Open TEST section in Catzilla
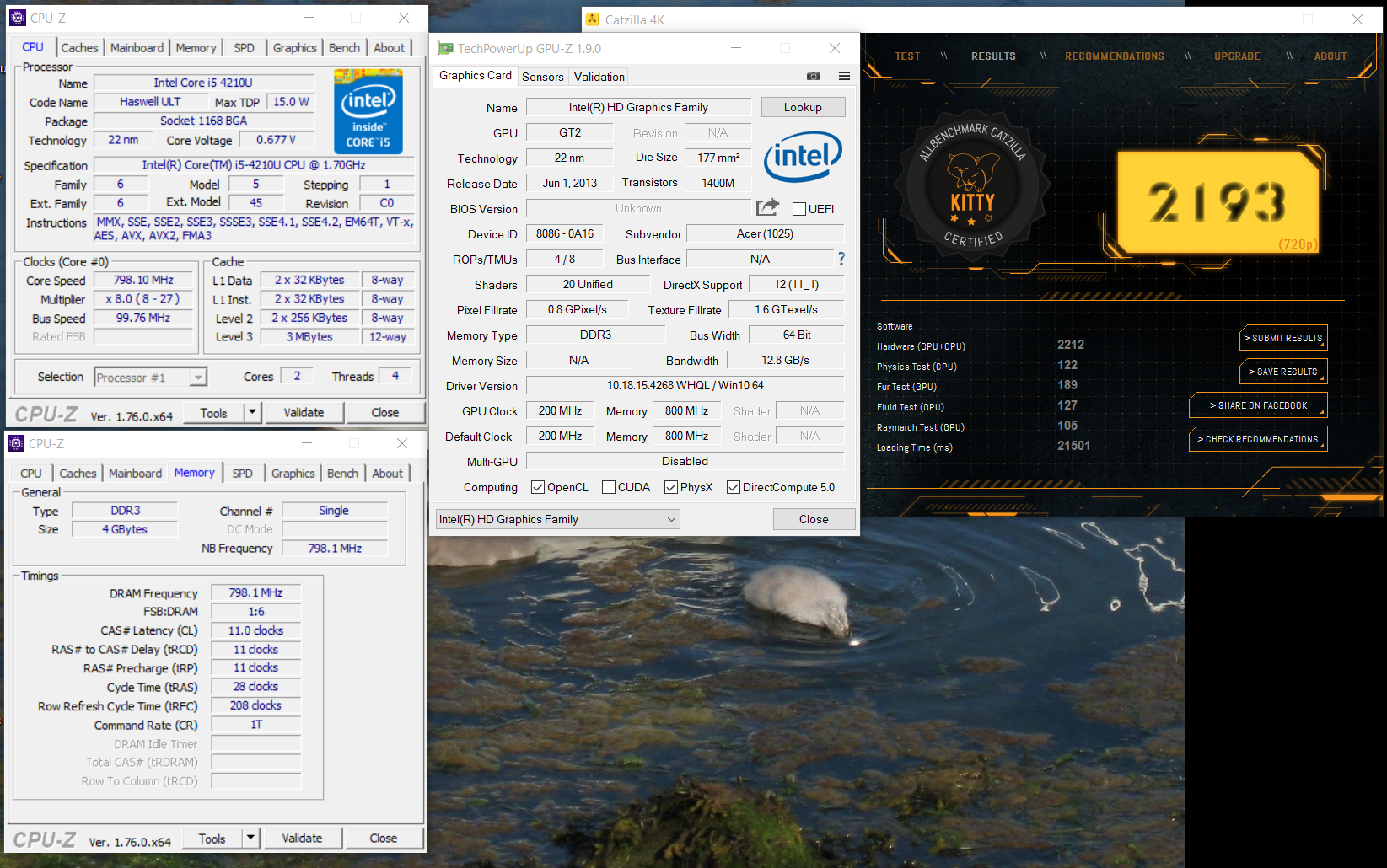Screen dimensions: 1387x868 click(x=907, y=56)
